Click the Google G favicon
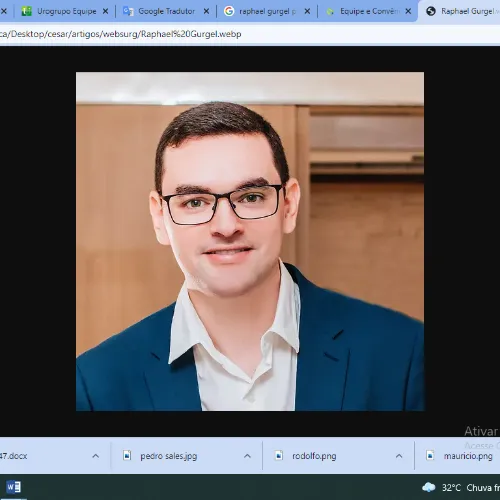The width and height of the screenshot is (500, 500). 229,11
